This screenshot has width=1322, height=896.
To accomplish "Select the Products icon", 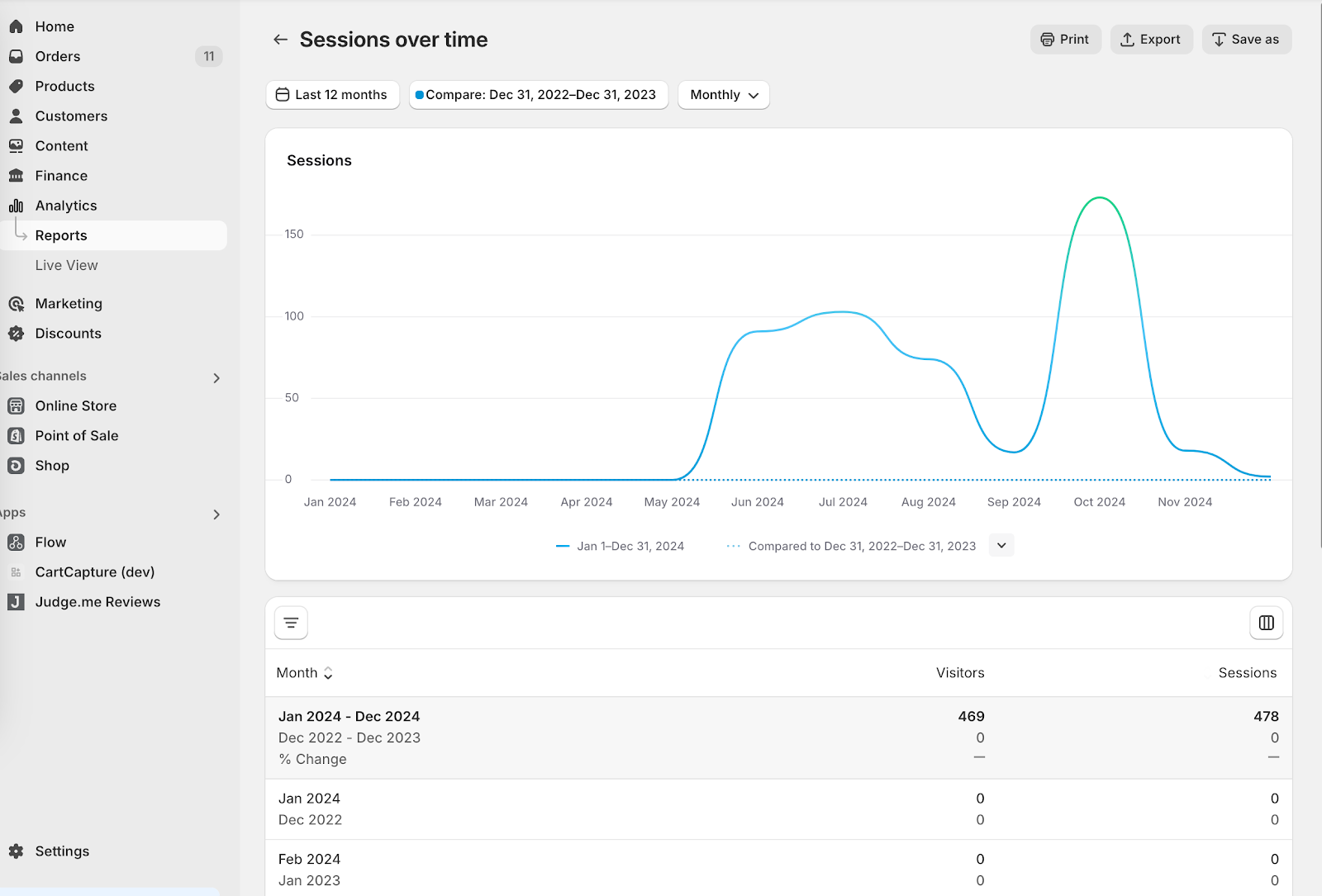I will 17,86.
